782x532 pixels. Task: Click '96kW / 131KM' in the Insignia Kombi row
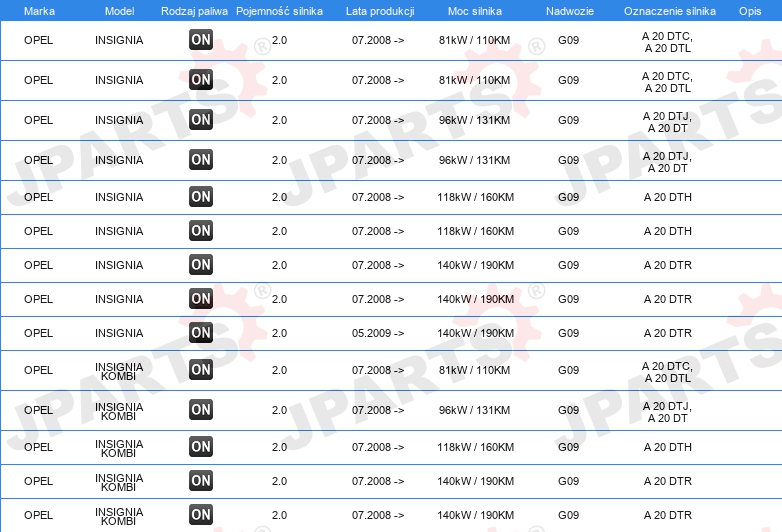point(474,410)
